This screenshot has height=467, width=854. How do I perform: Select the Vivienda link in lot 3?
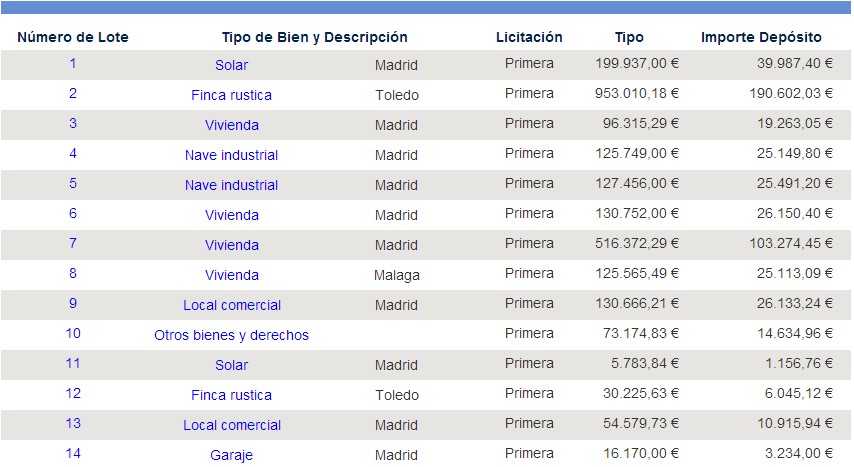231,125
